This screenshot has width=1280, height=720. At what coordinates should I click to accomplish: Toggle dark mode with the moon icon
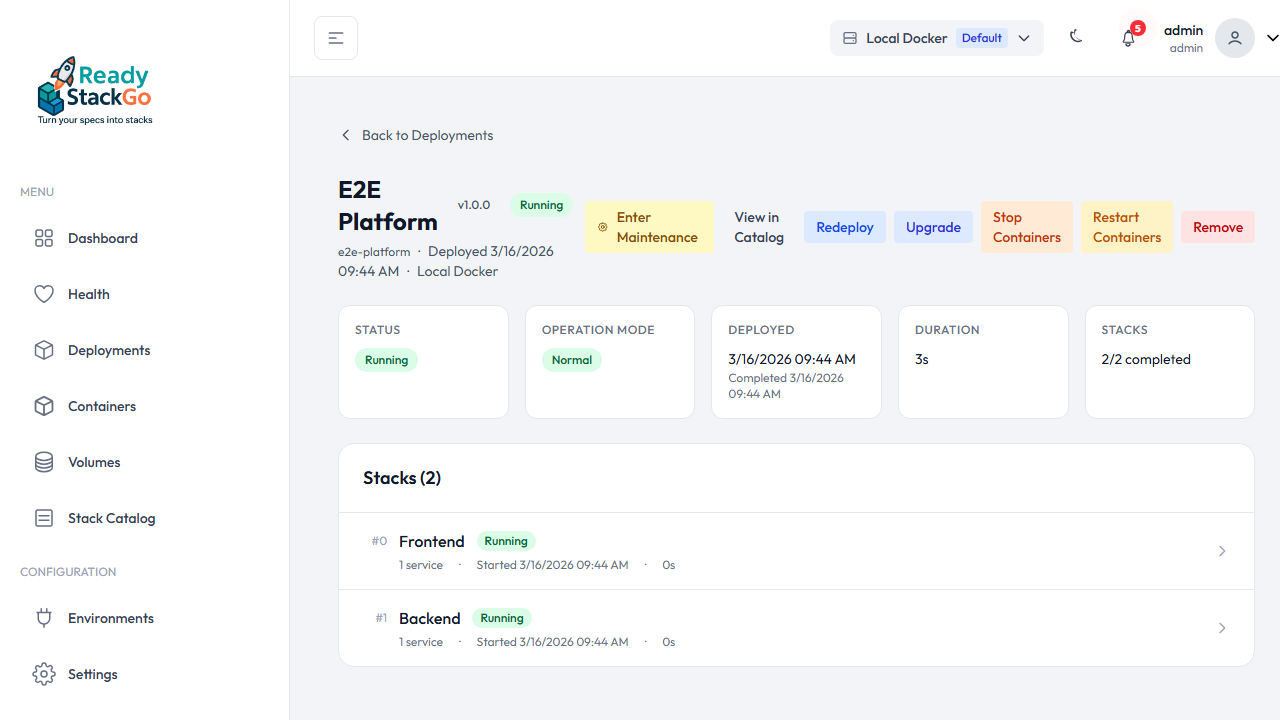(1076, 36)
